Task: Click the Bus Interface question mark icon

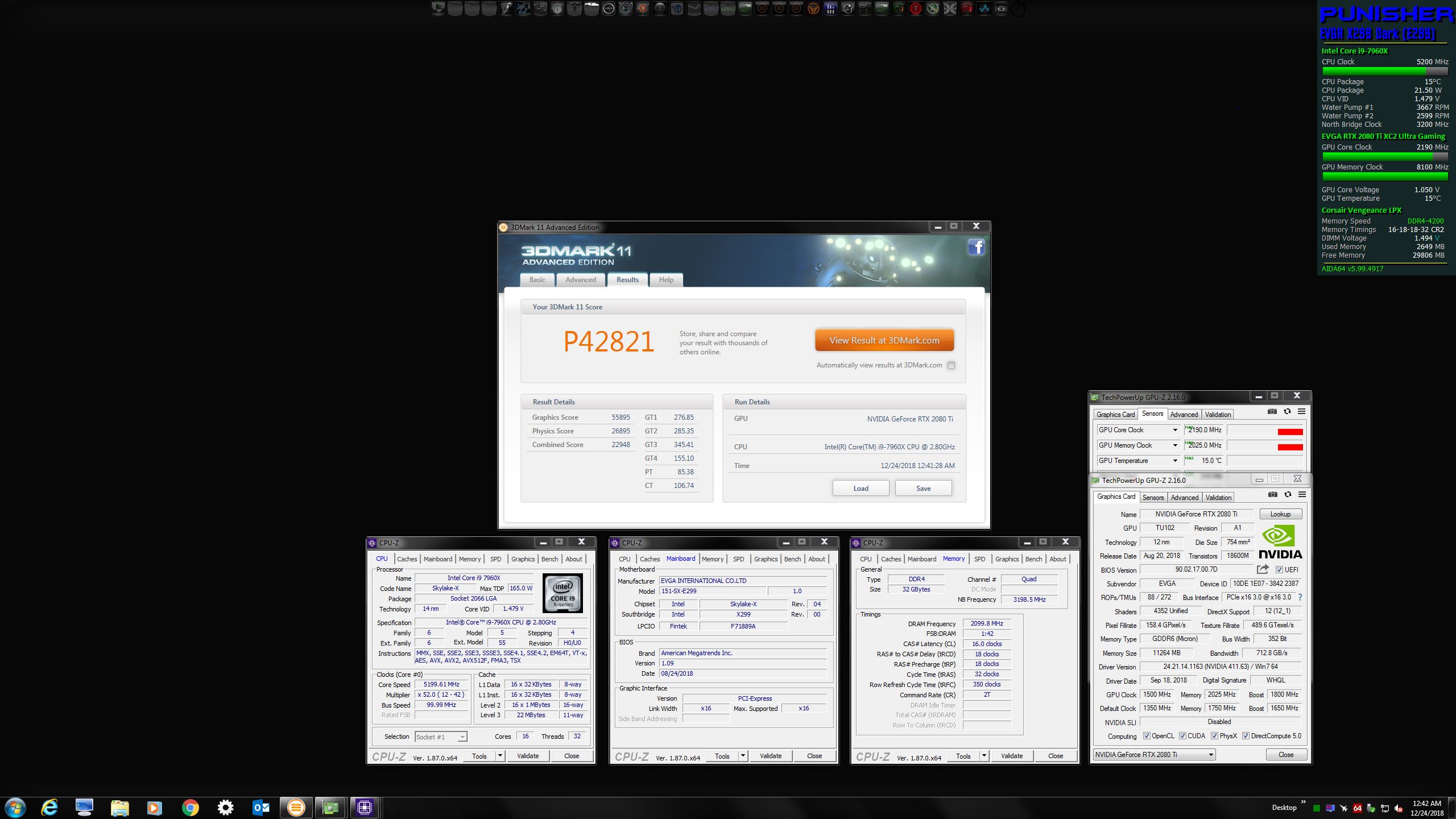Action: 1300,597
